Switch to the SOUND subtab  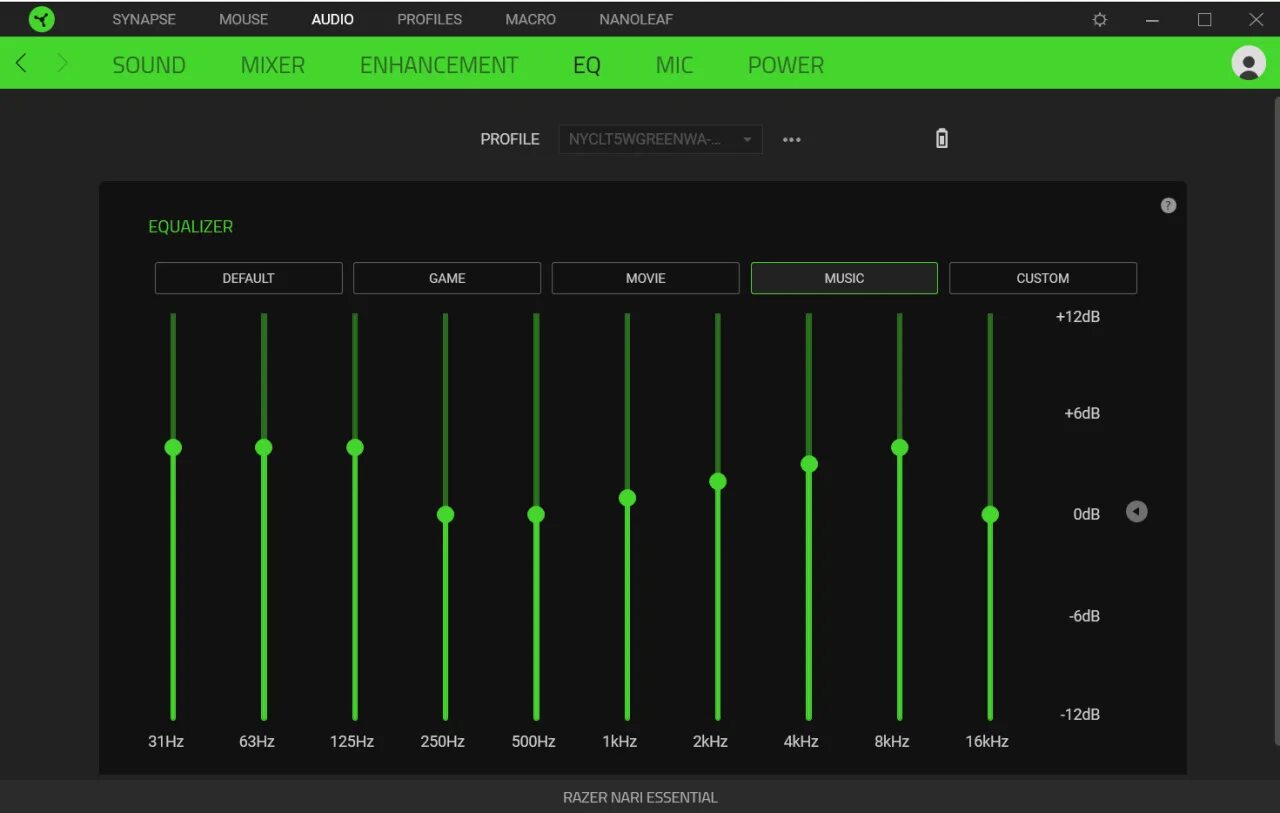[149, 65]
